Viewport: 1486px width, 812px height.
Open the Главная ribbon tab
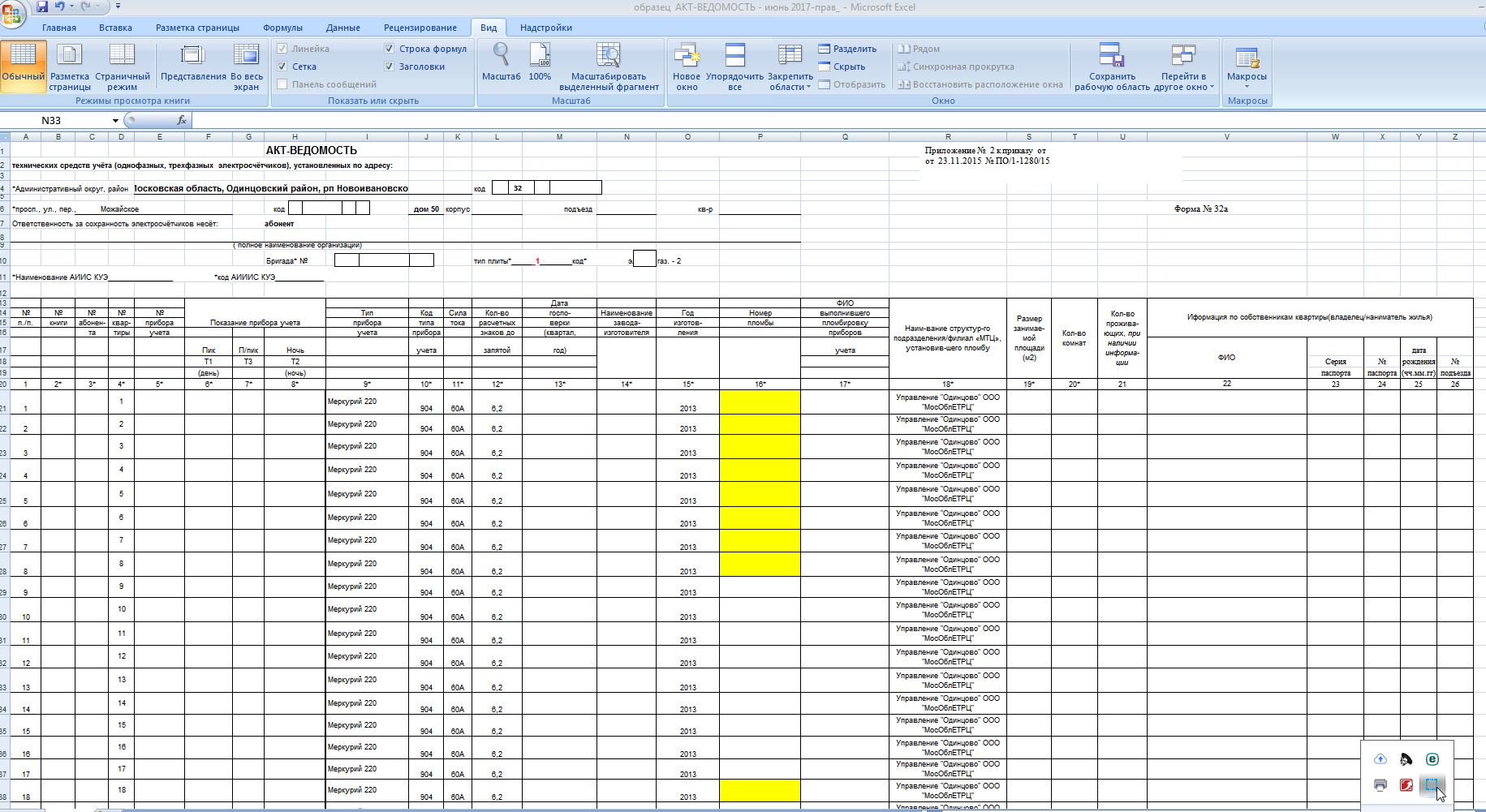pyautogui.click(x=59, y=28)
